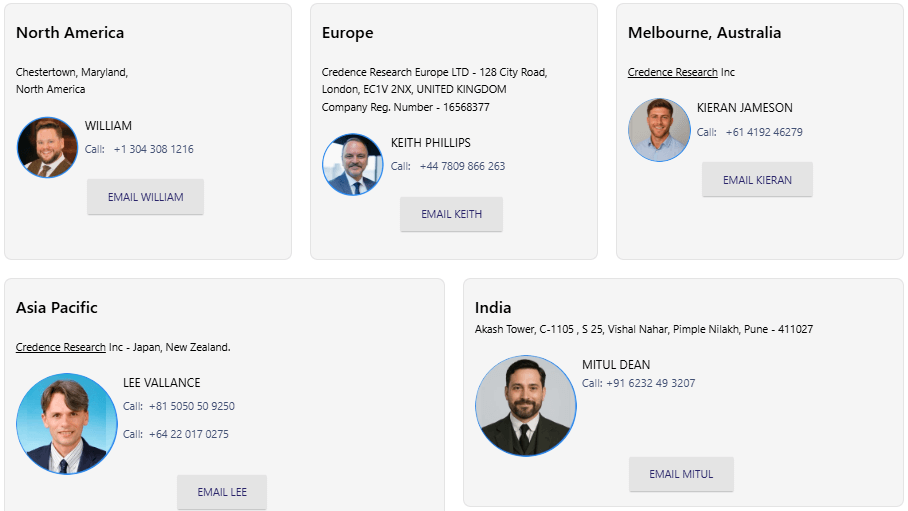
Task: Click the Europe contact profile photo
Action: tap(353, 165)
